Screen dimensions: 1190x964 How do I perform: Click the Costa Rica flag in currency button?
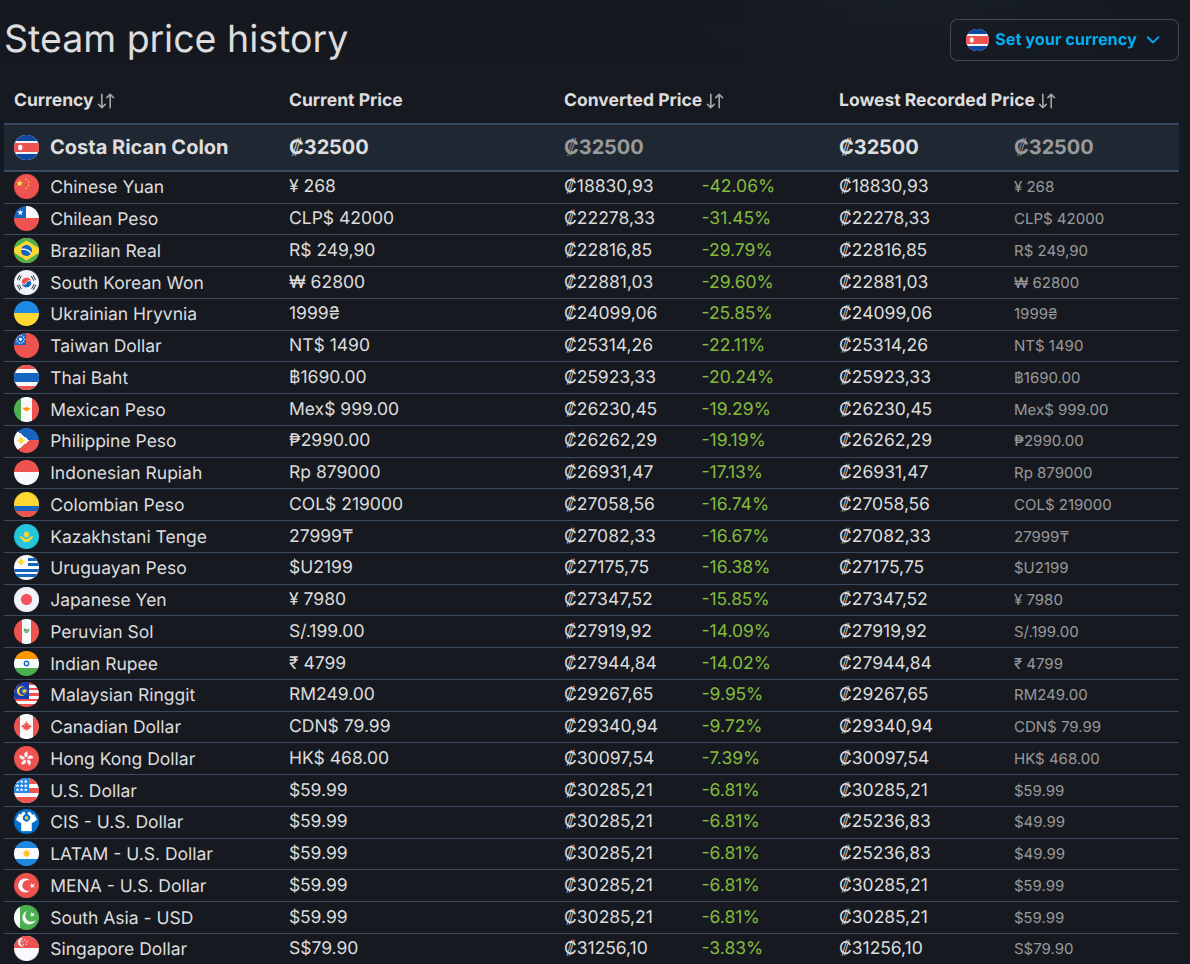pyautogui.click(x=977, y=39)
